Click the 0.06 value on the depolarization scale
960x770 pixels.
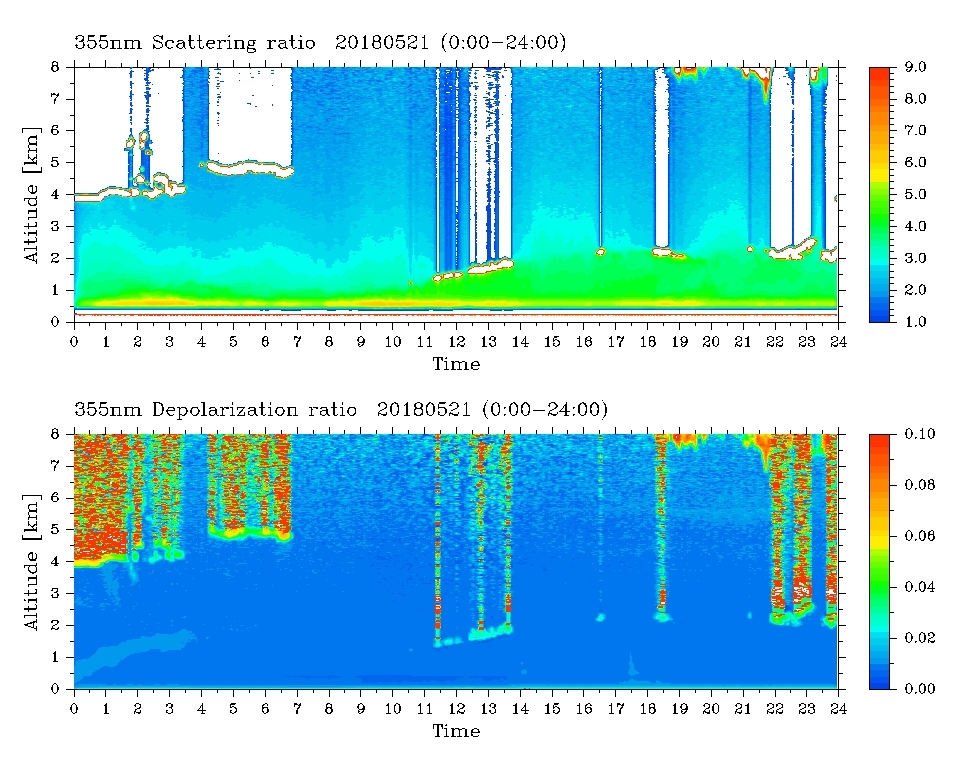920,536
